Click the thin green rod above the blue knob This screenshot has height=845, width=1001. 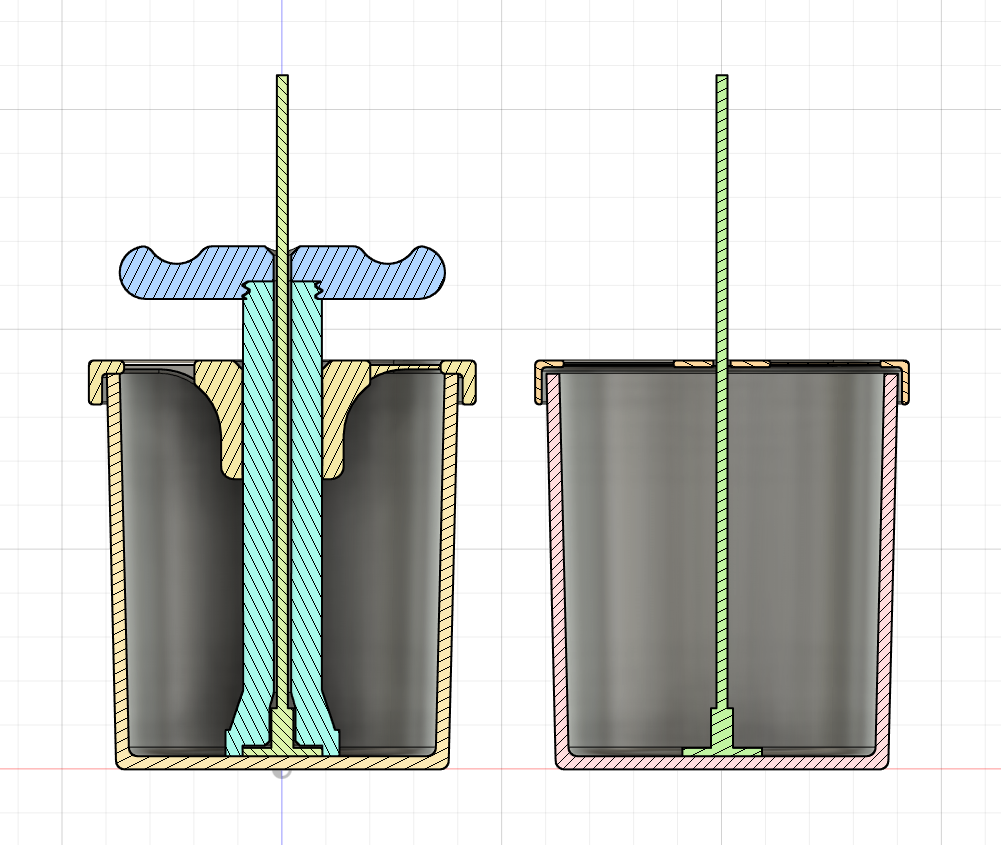(x=282, y=160)
